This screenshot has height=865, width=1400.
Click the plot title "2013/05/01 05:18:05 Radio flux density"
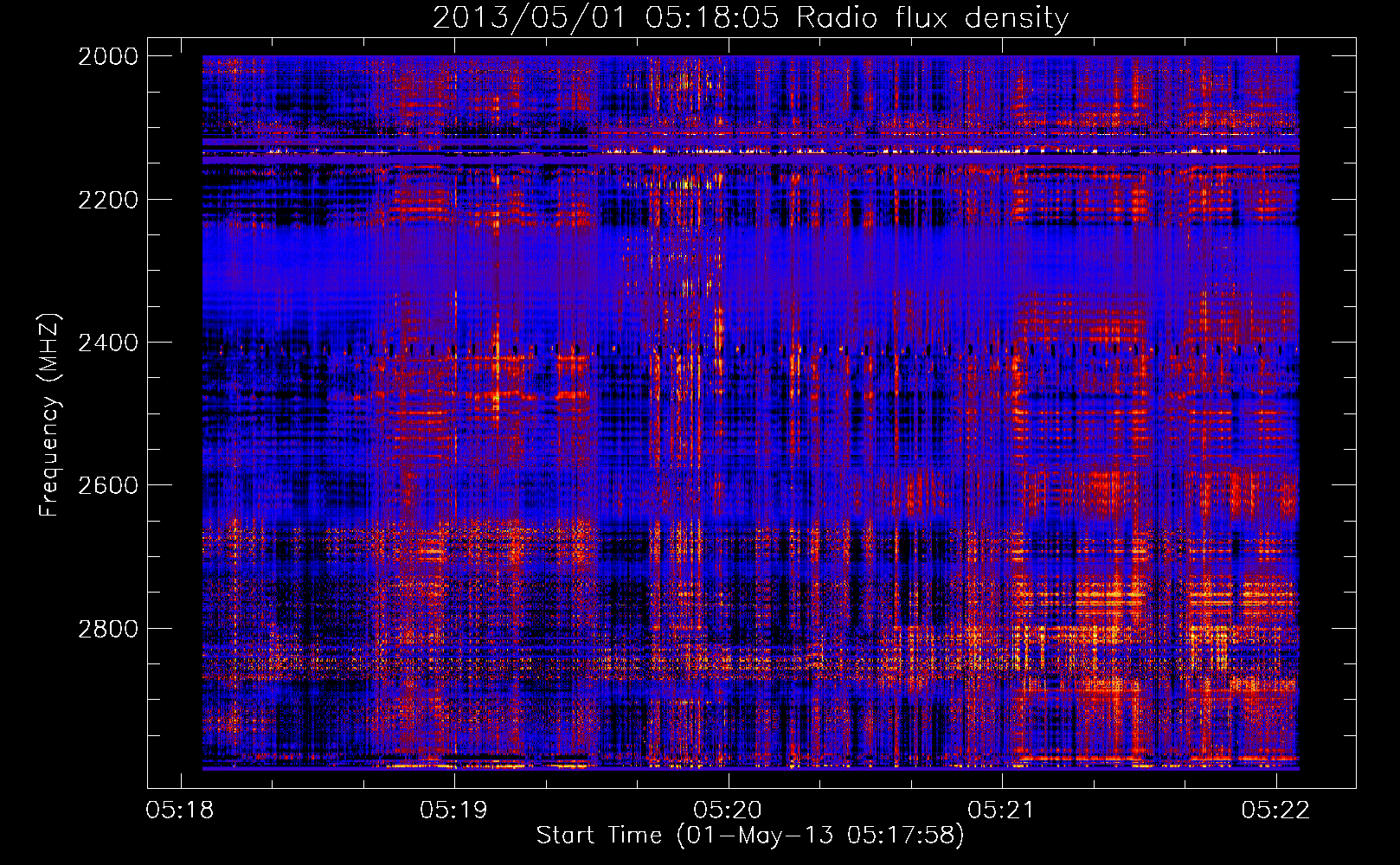pos(750,18)
